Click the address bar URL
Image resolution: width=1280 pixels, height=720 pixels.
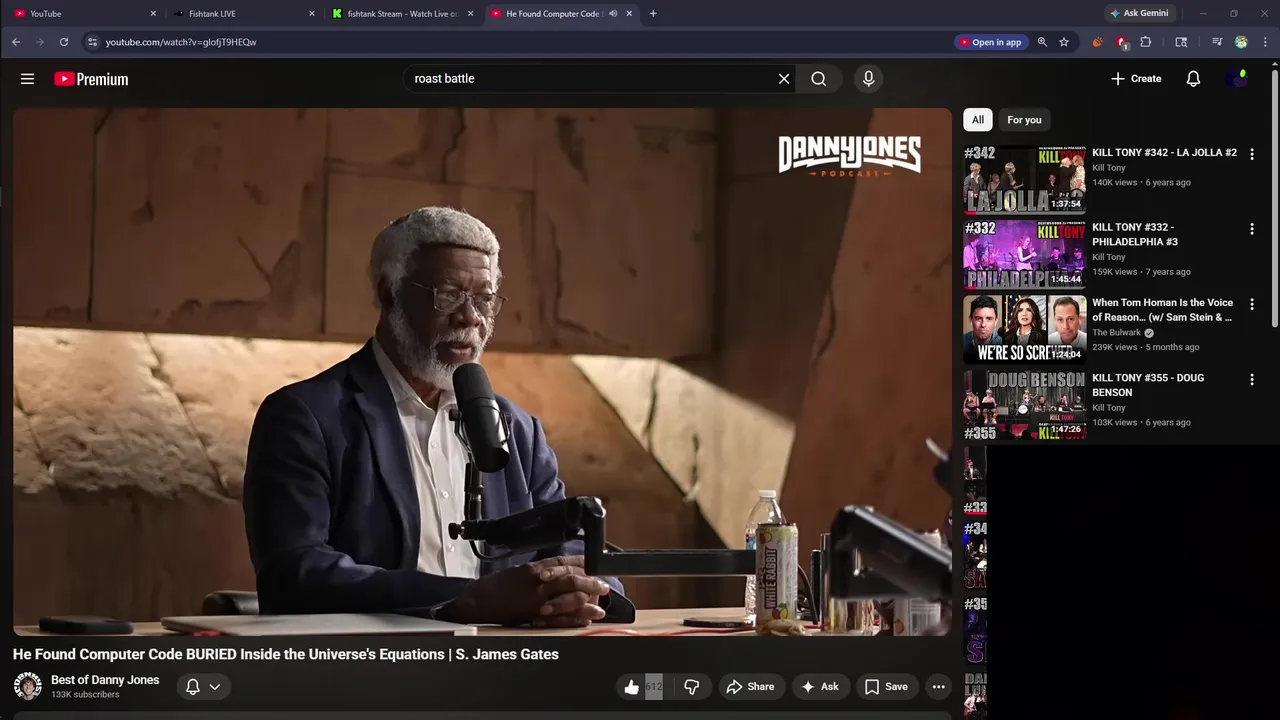pos(181,42)
